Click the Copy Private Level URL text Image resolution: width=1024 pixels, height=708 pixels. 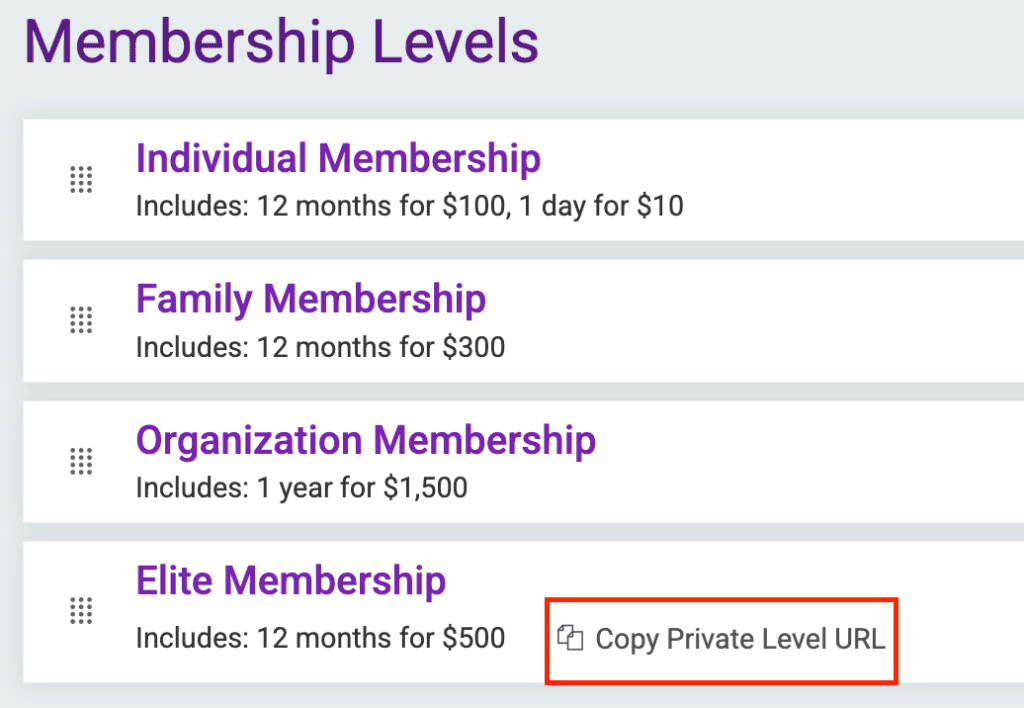click(740, 639)
